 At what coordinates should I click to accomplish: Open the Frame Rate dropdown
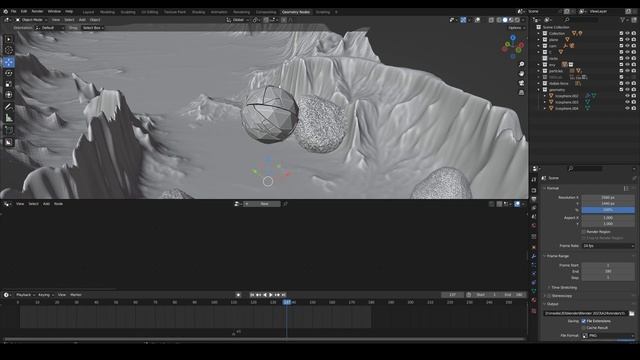[608, 246]
